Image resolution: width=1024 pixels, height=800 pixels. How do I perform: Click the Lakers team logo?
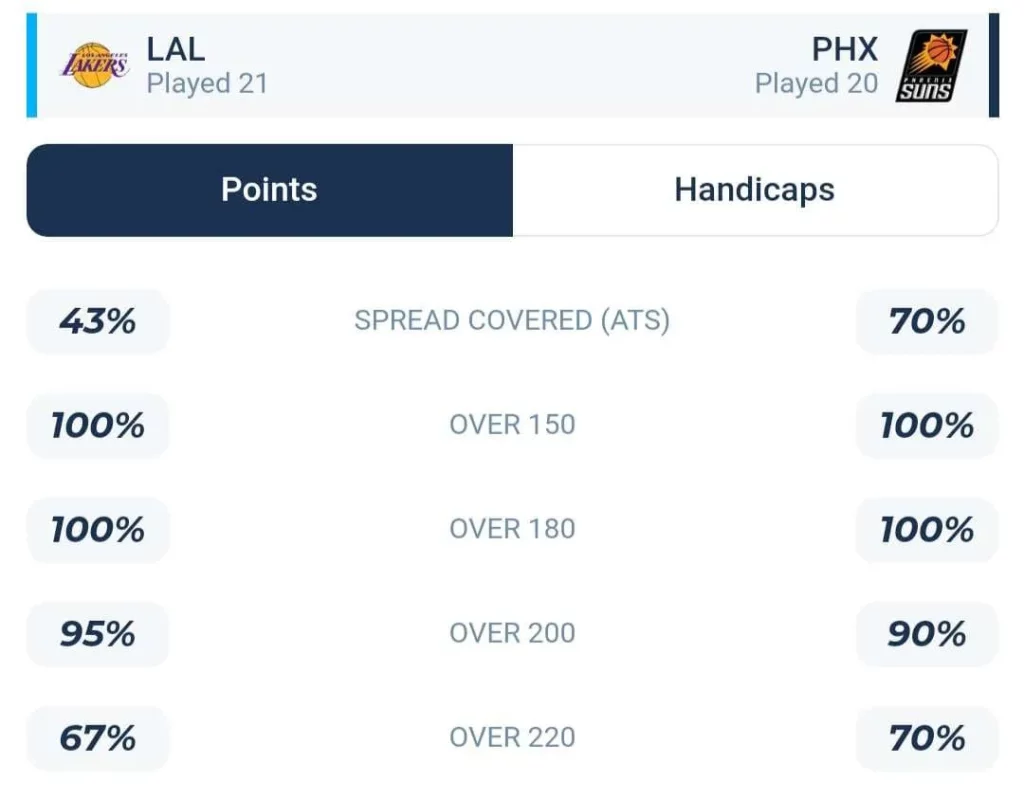(x=95, y=65)
